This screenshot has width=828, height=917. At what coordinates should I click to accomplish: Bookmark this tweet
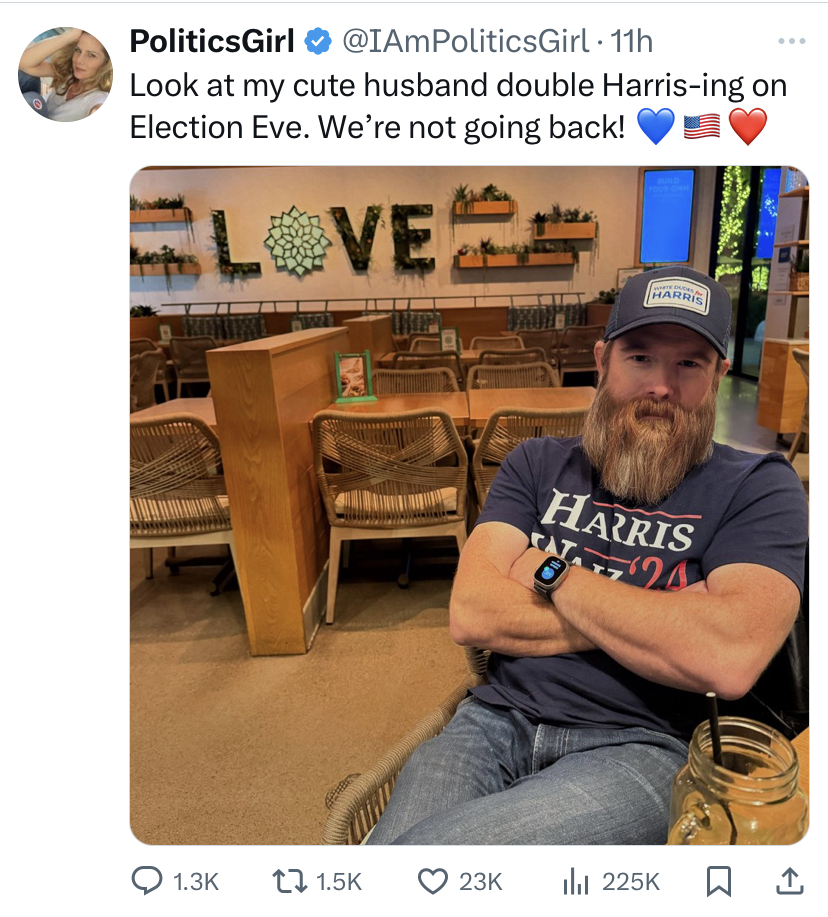[719, 881]
